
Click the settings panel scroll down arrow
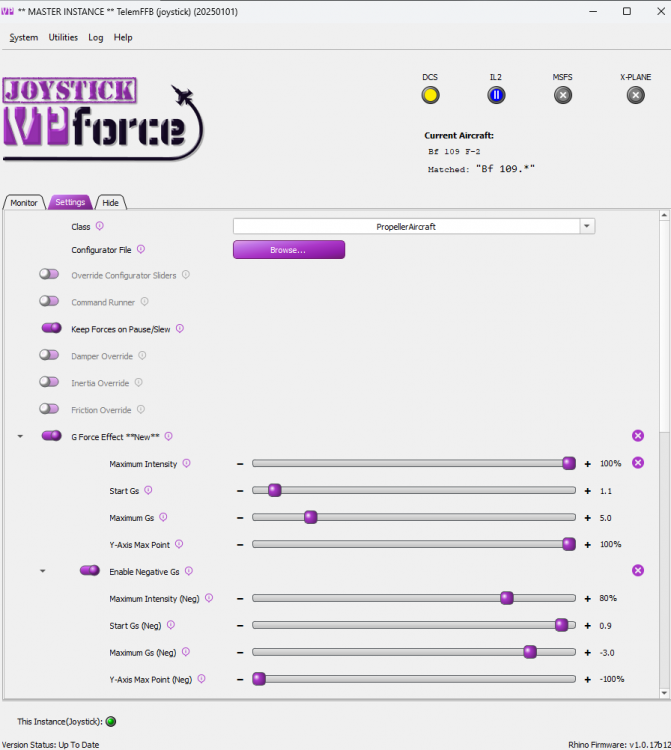pyautogui.click(x=664, y=693)
